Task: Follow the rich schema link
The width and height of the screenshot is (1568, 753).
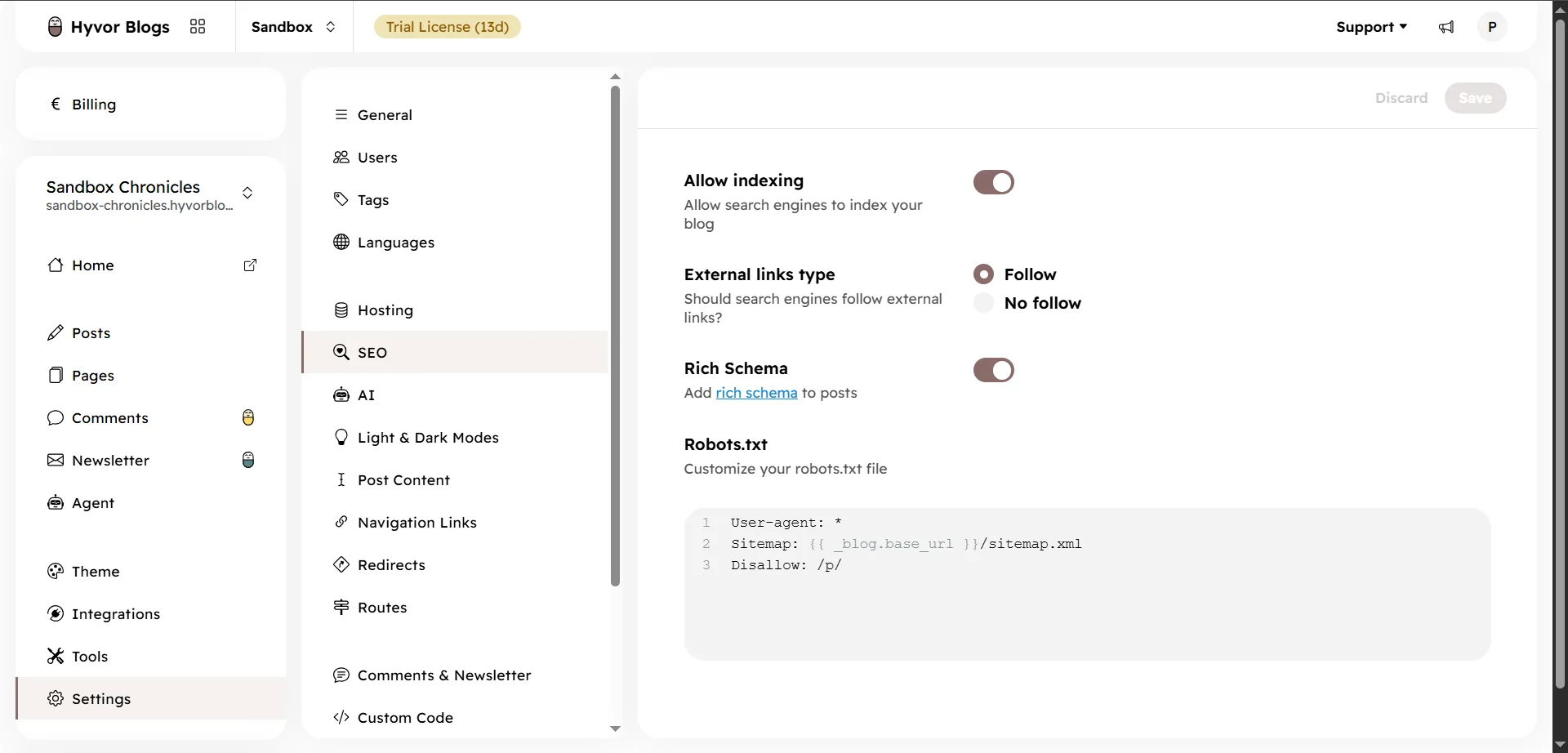Action: click(756, 393)
